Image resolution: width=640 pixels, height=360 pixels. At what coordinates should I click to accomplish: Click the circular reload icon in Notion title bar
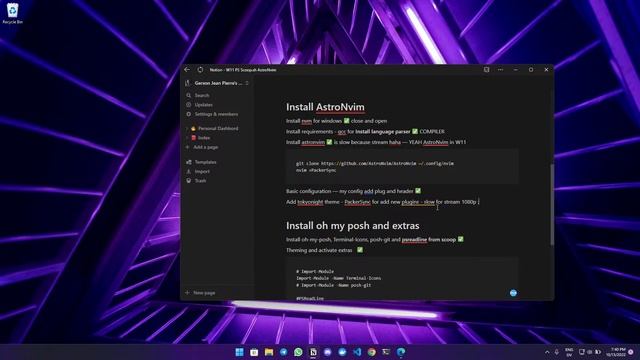pyautogui.click(x=200, y=70)
